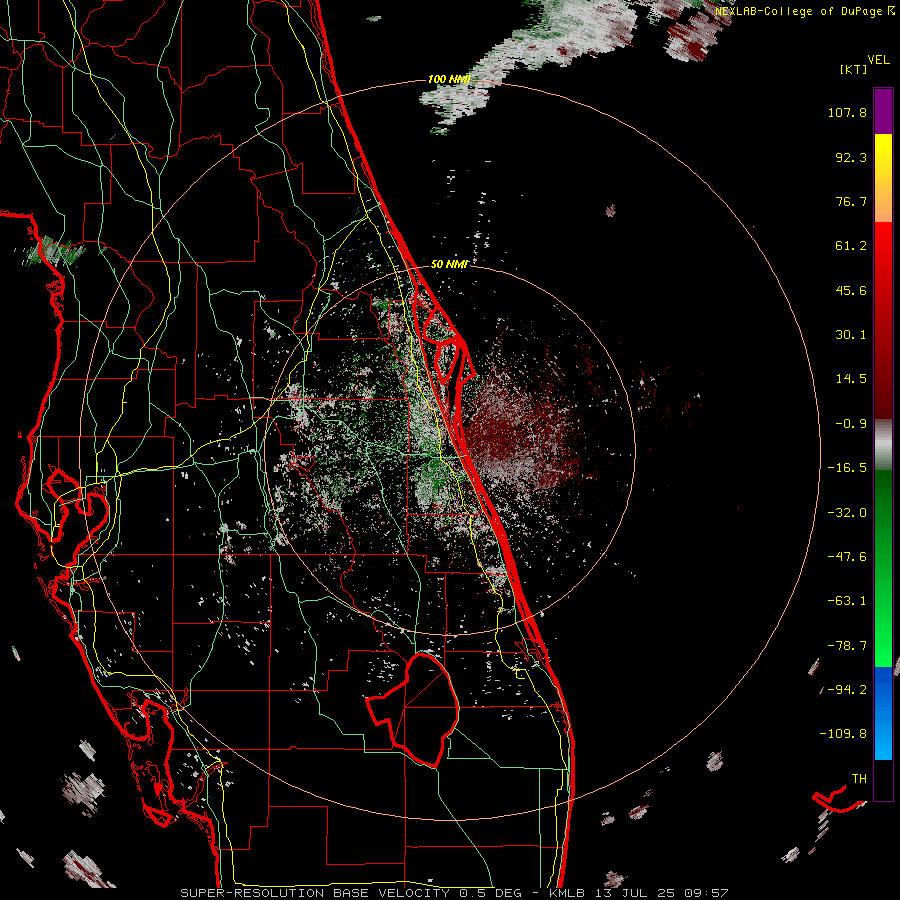
Task: Click the 100 NMI range ring label
Action: pos(449,79)
